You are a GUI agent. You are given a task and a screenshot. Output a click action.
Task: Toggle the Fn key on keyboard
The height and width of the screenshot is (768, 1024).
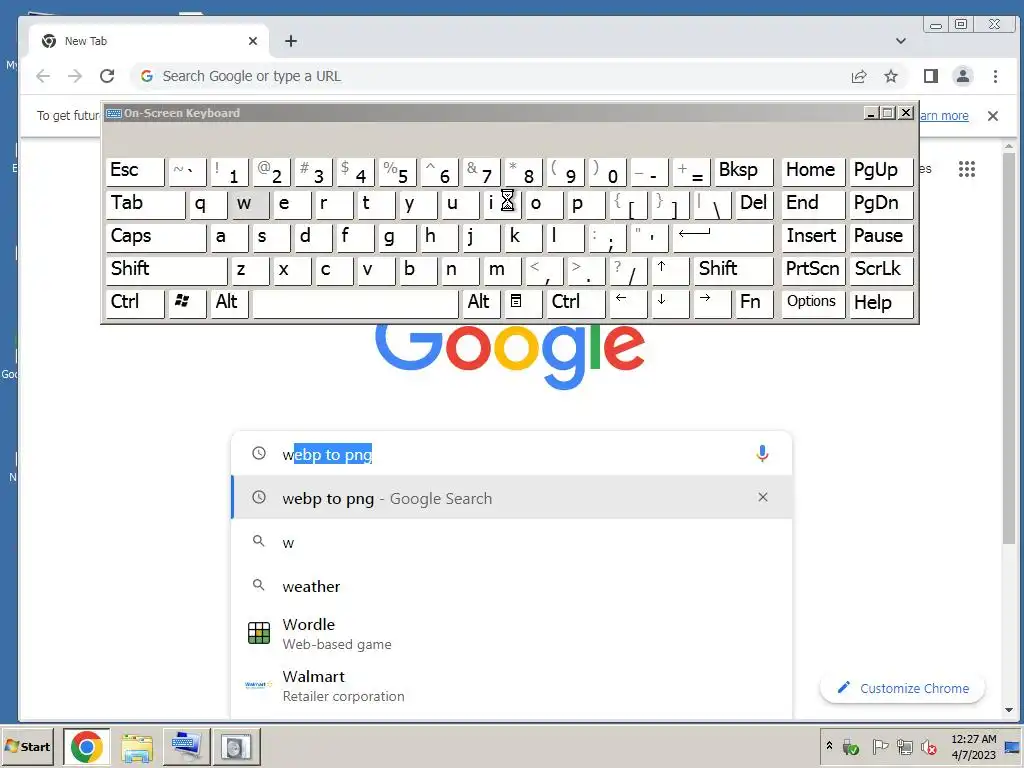pos(754,302)
